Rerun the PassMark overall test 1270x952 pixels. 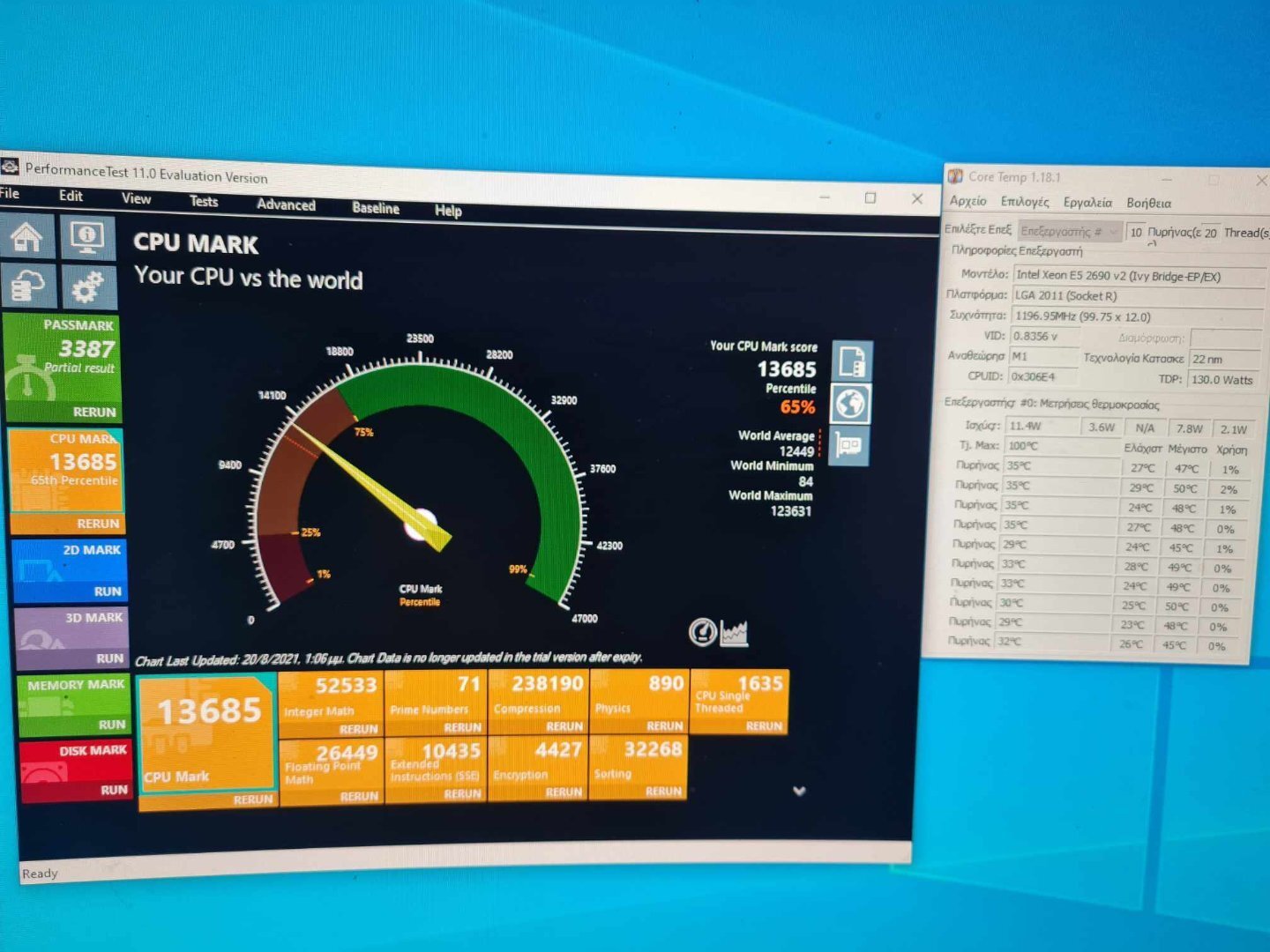[x=94, y=412]
